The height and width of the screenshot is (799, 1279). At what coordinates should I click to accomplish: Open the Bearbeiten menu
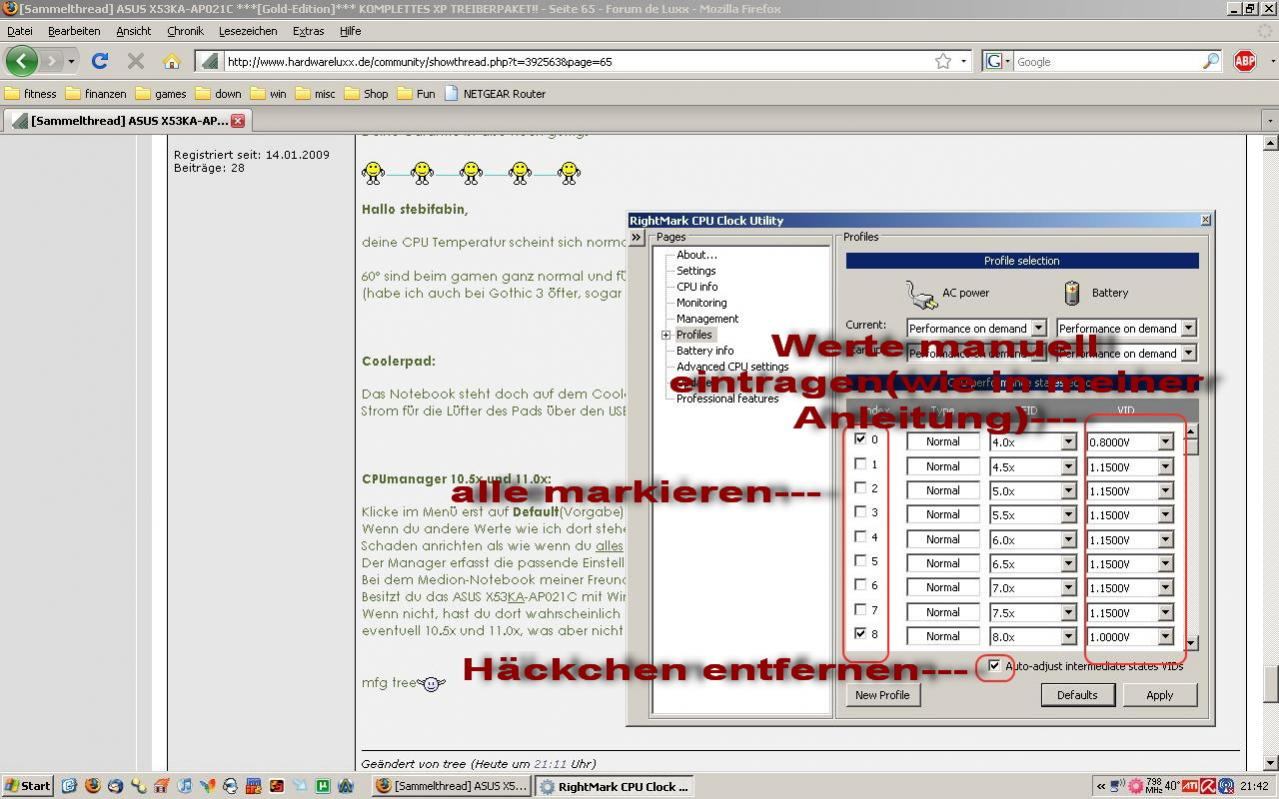click(74, 31)
